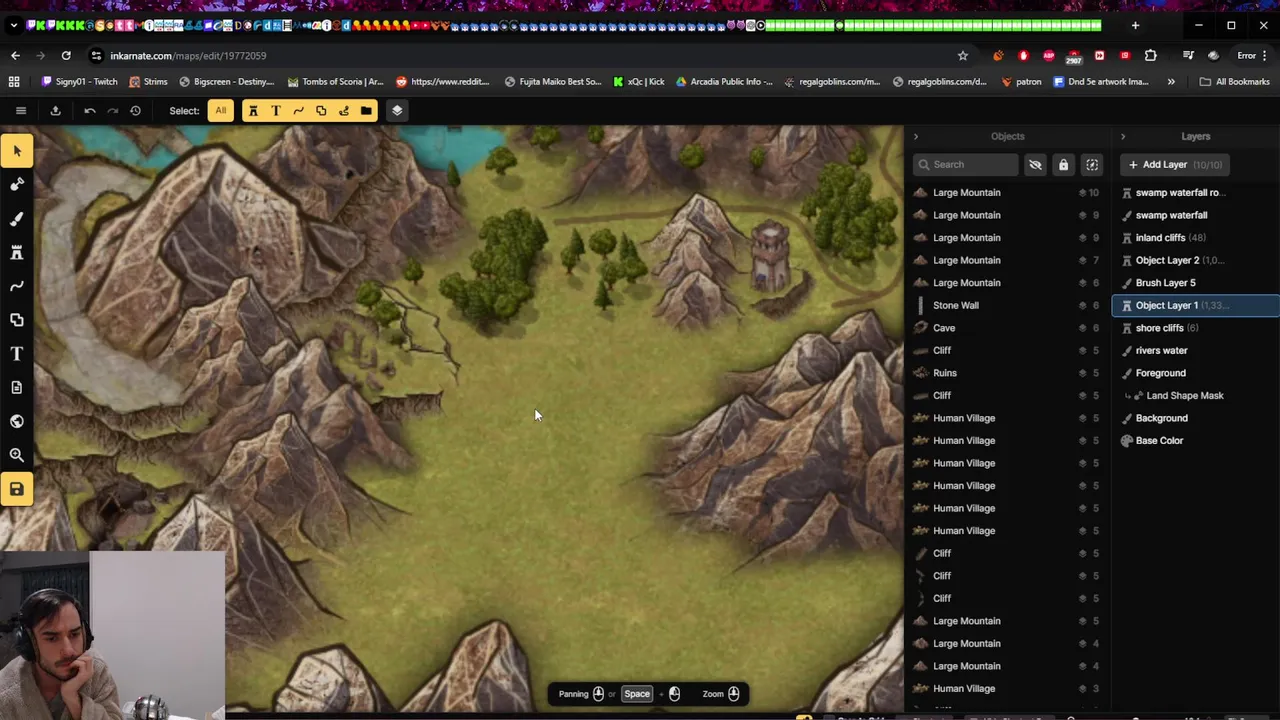Open the globe map settings tool
Screen dimensions: 1280x720
coord(17,421)
